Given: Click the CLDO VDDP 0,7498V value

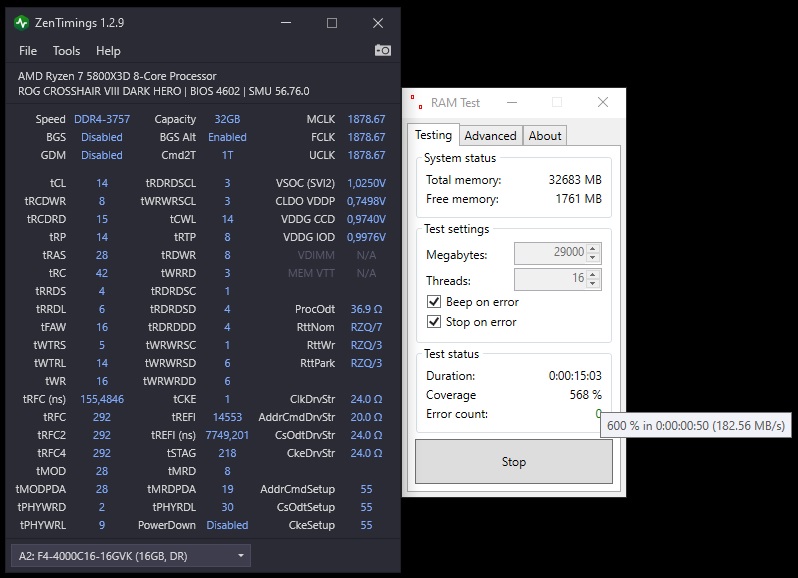Looking at the screenshot, I should coord(366,201).
